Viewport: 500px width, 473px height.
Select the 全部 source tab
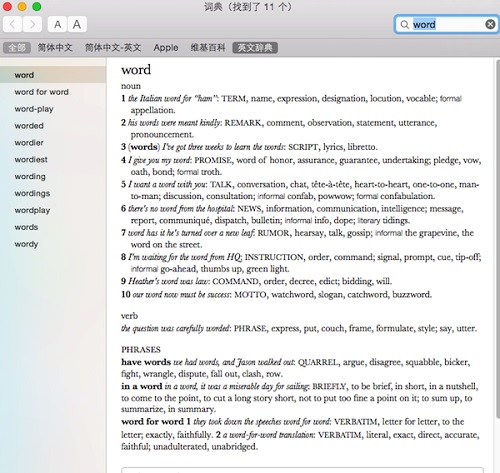coord(17,48)
